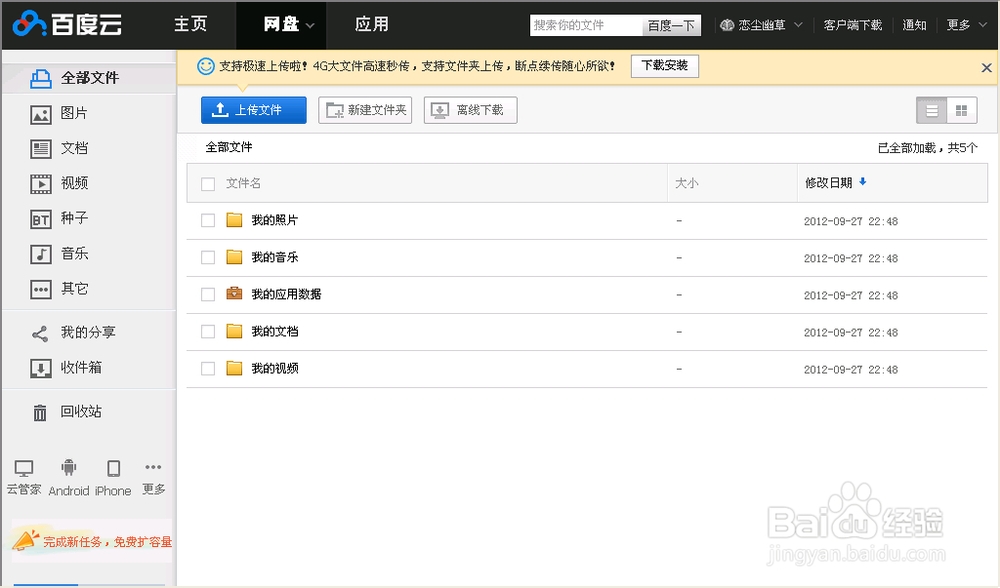Open the 应用 navigation item
Viewport: 1000px width, 588px height.
click(x=370, y=25)
